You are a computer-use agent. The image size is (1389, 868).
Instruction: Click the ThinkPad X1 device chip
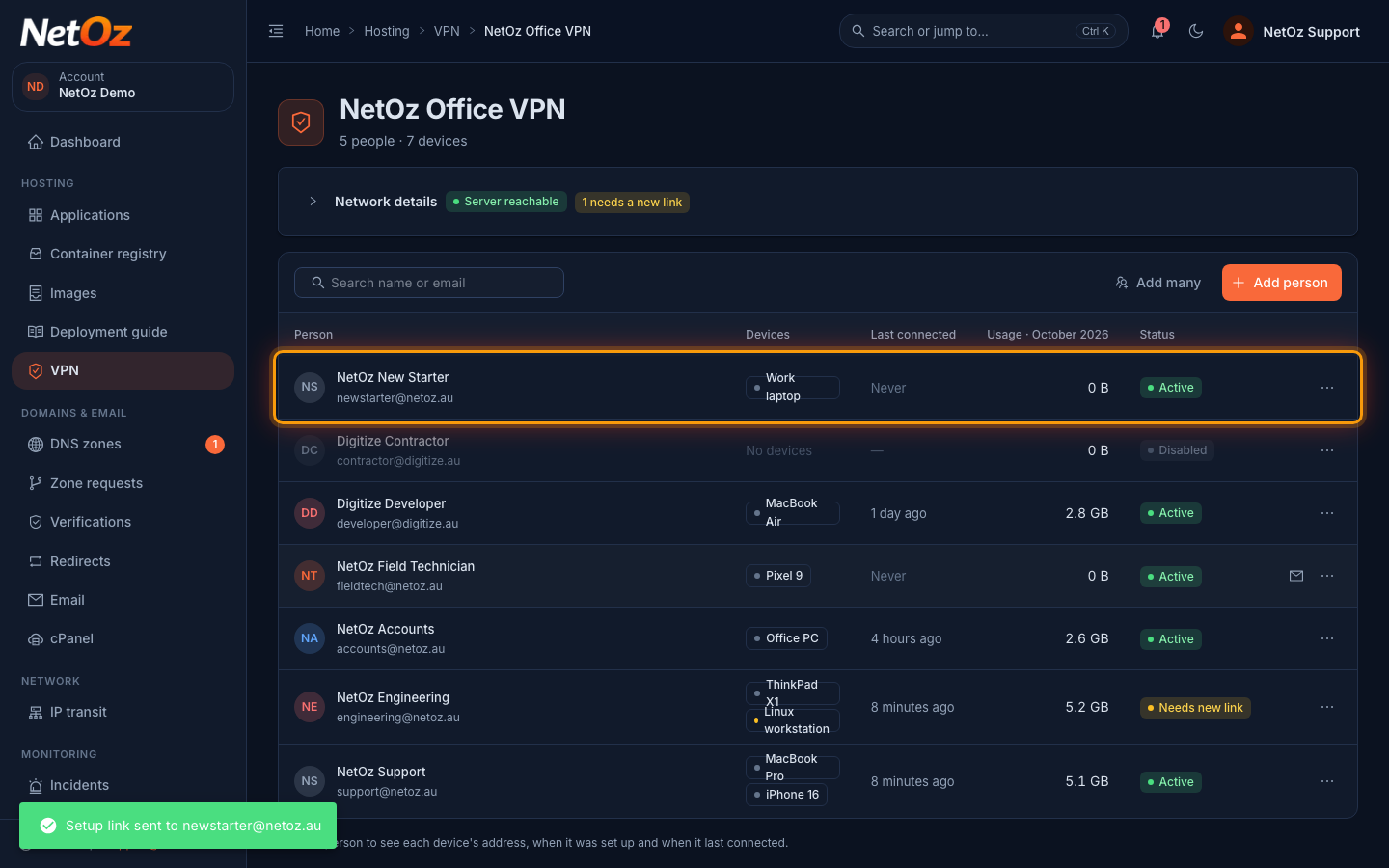coord(793,693)
